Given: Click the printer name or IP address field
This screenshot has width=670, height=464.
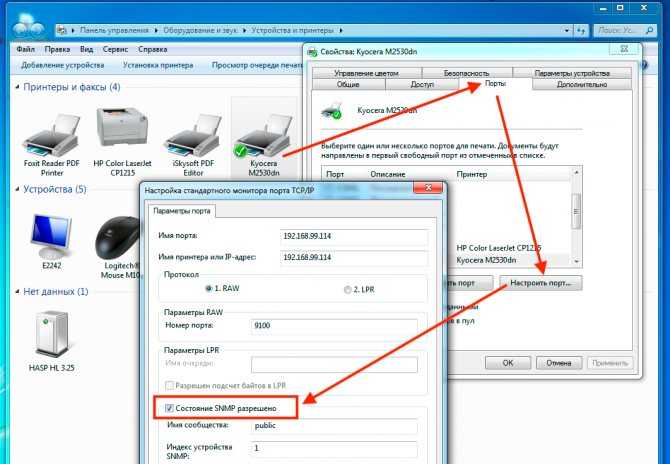Looking at the screenshot, I should 354,258.
